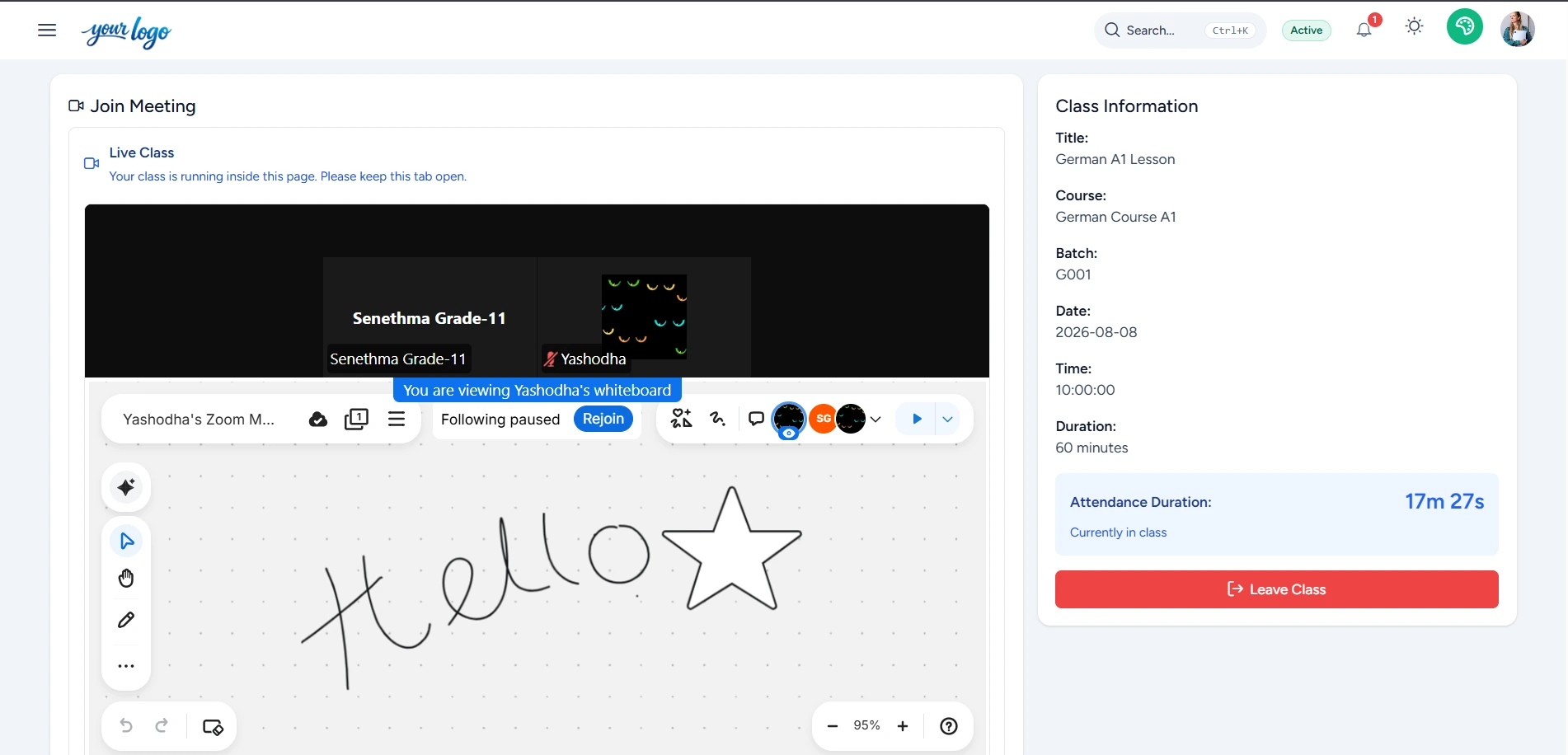Expand the collaborators list chevron
This screenshot has width=1568, height=755.
(x=876, y=420)
